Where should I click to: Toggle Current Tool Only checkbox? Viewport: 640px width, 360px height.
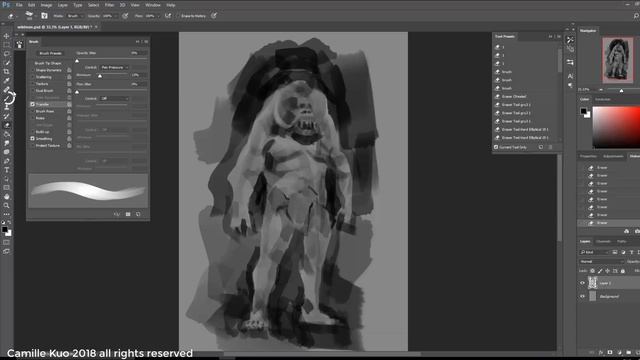pos(496,147)
